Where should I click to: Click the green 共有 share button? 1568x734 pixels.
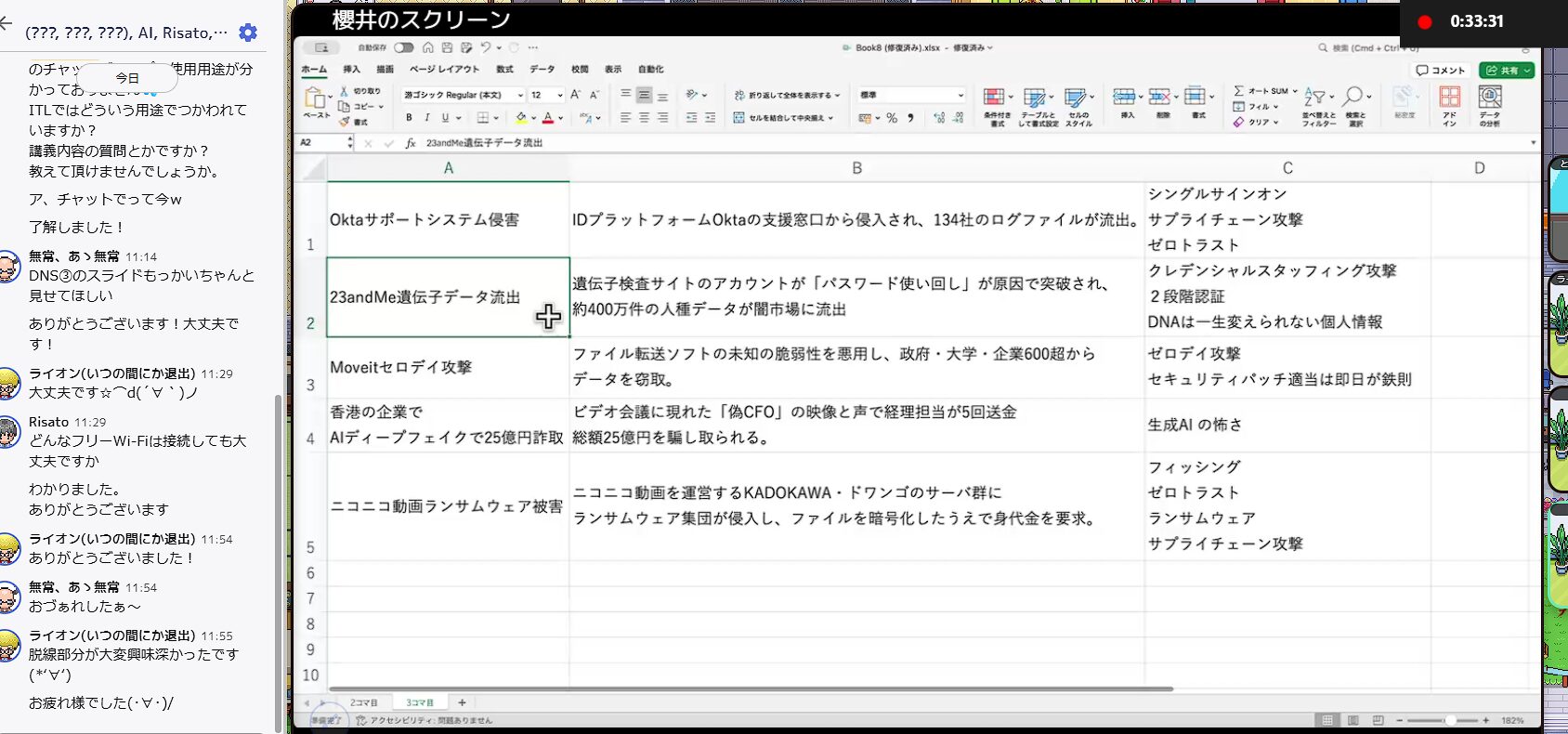pos(1507,70)
